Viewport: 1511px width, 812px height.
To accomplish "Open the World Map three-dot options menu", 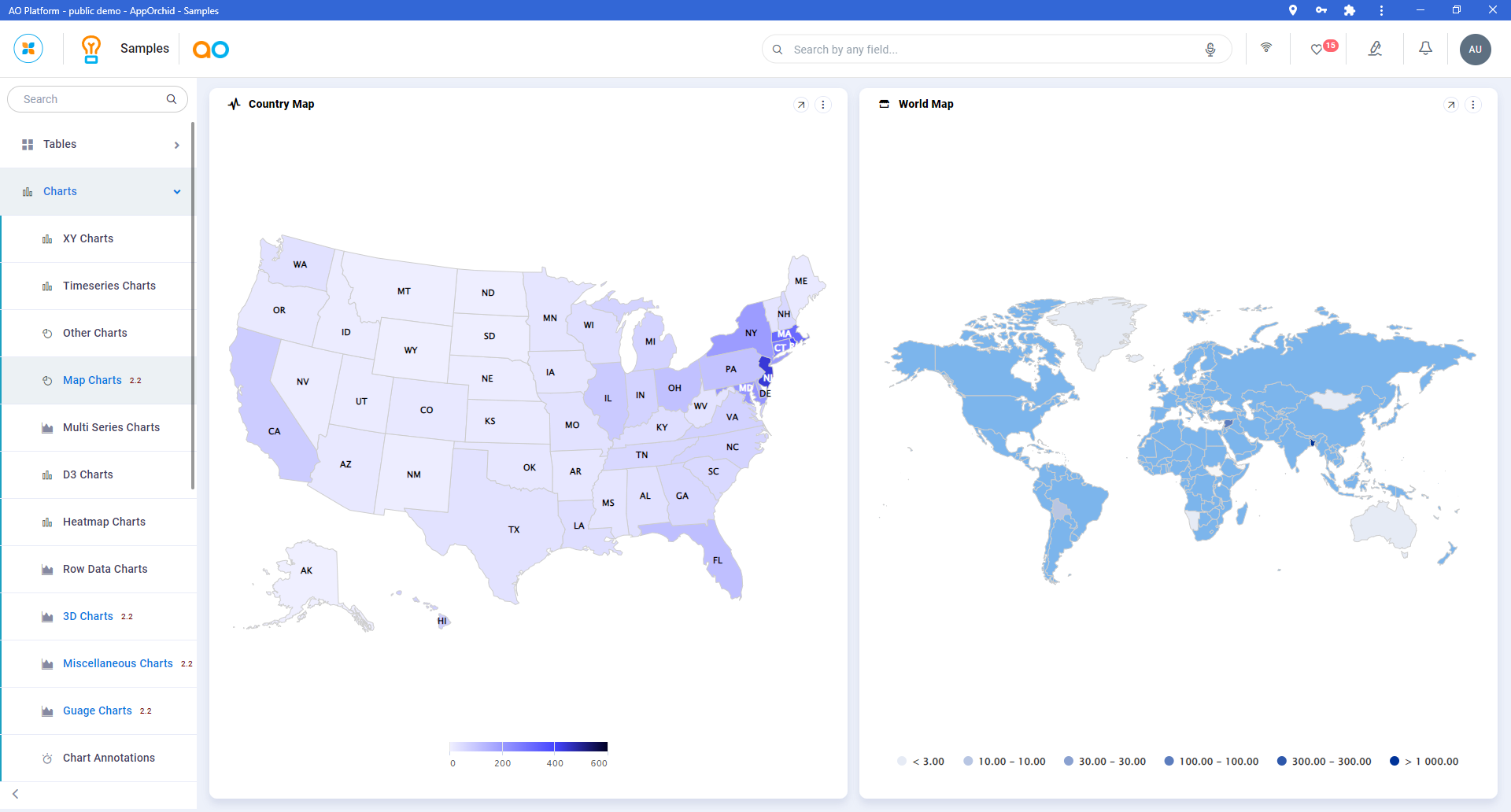I will pyautogui.click(x=1473, y=105).
